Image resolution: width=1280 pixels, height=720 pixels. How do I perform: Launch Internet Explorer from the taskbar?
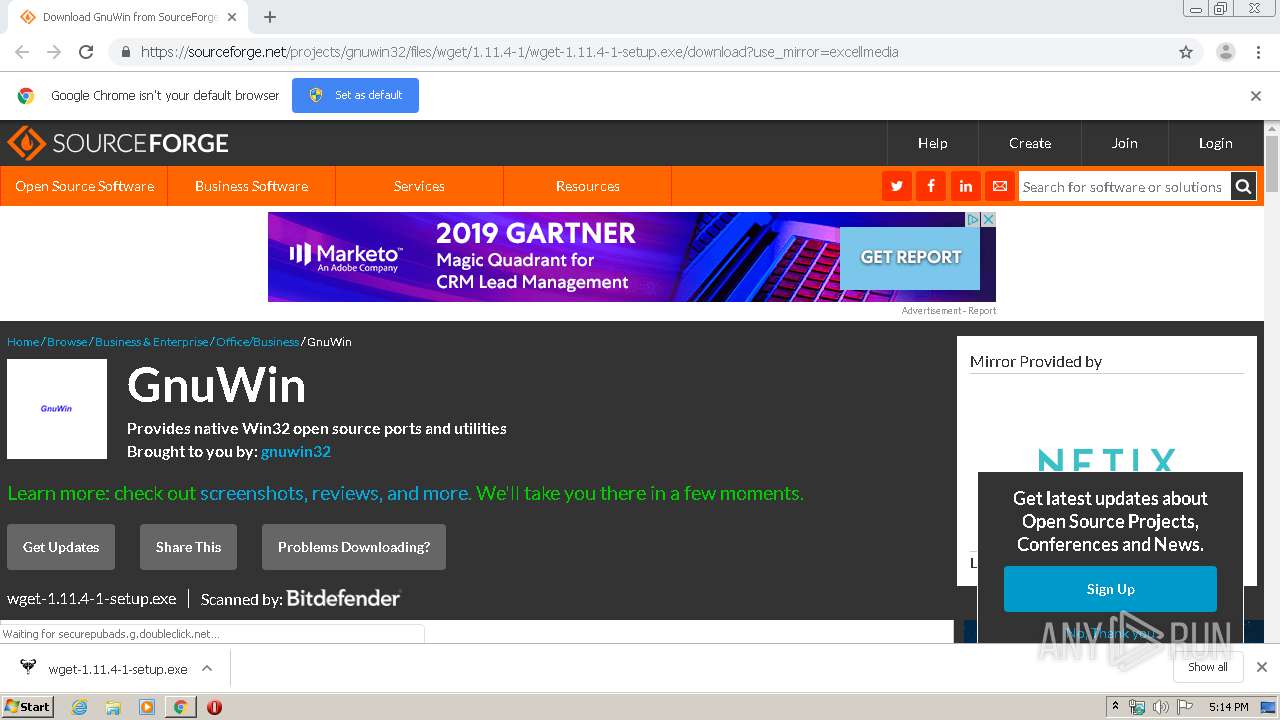click(79, 707)
